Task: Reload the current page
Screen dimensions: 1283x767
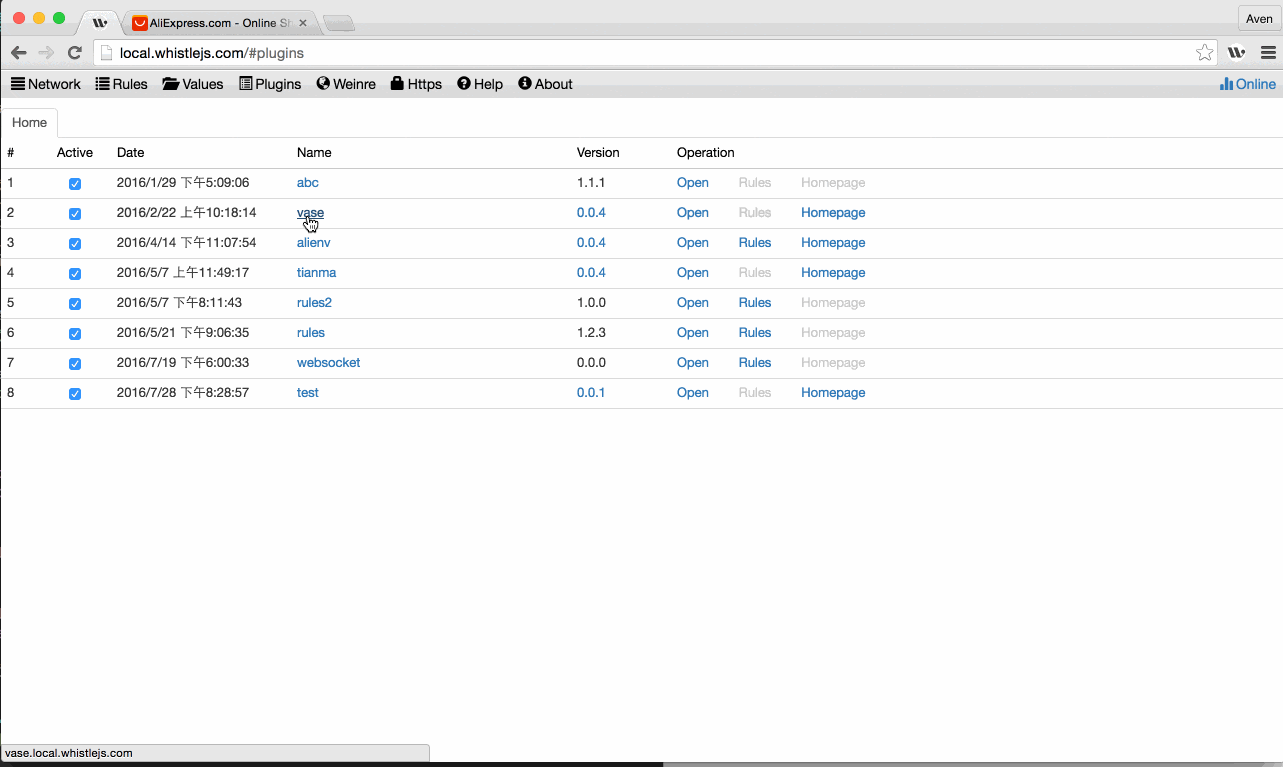Action: [74, 52]
